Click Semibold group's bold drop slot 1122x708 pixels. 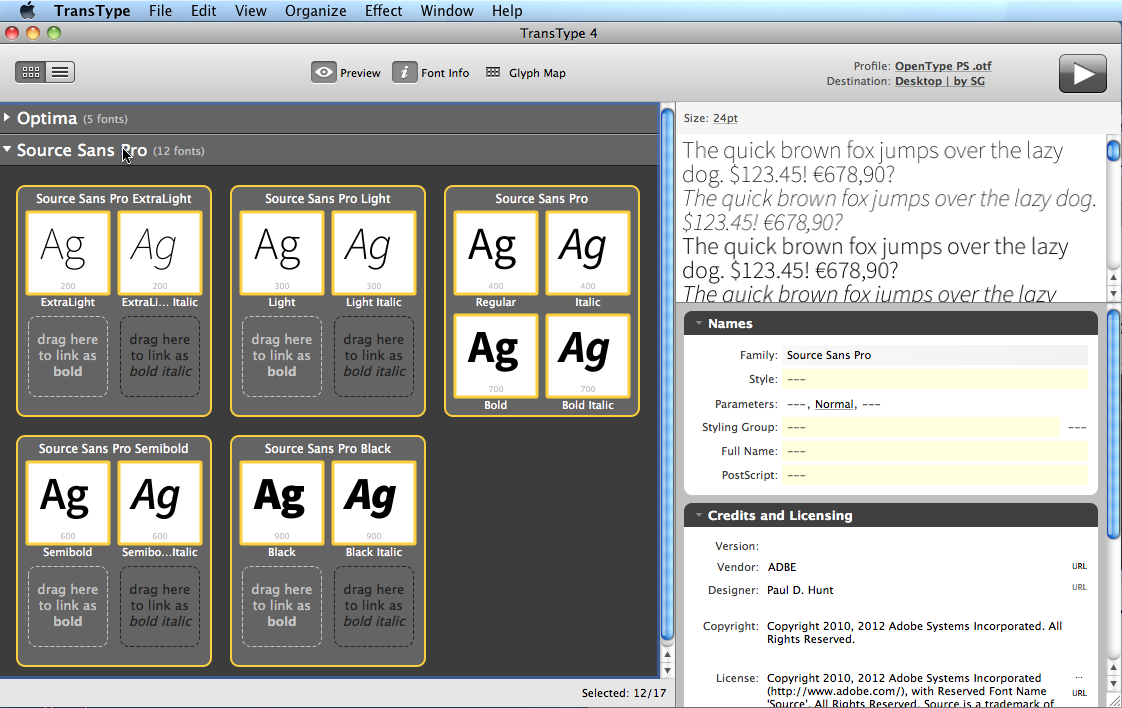[x=68, y=606]
